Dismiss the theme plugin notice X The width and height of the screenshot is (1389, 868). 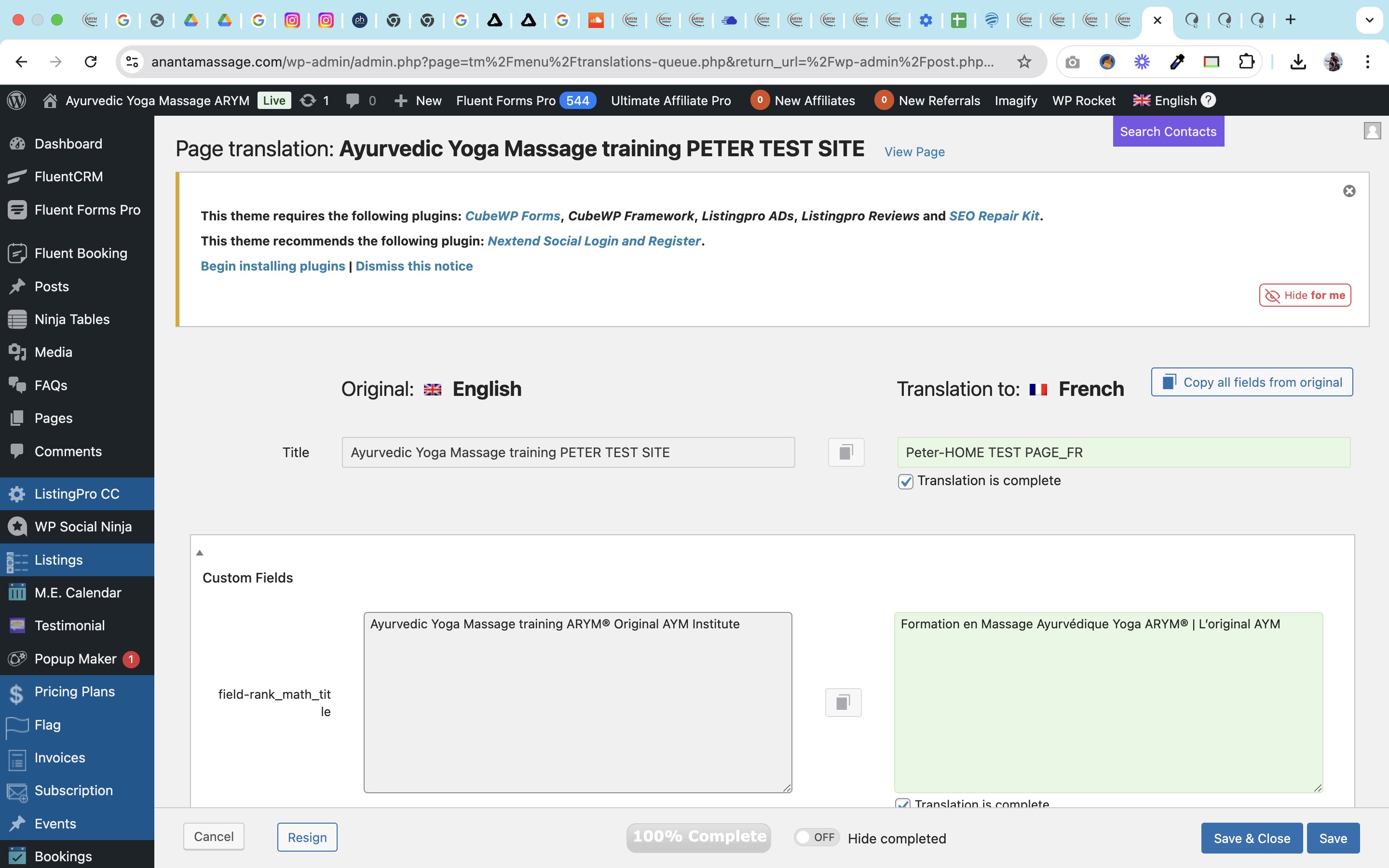click(x=1349, y=191)
